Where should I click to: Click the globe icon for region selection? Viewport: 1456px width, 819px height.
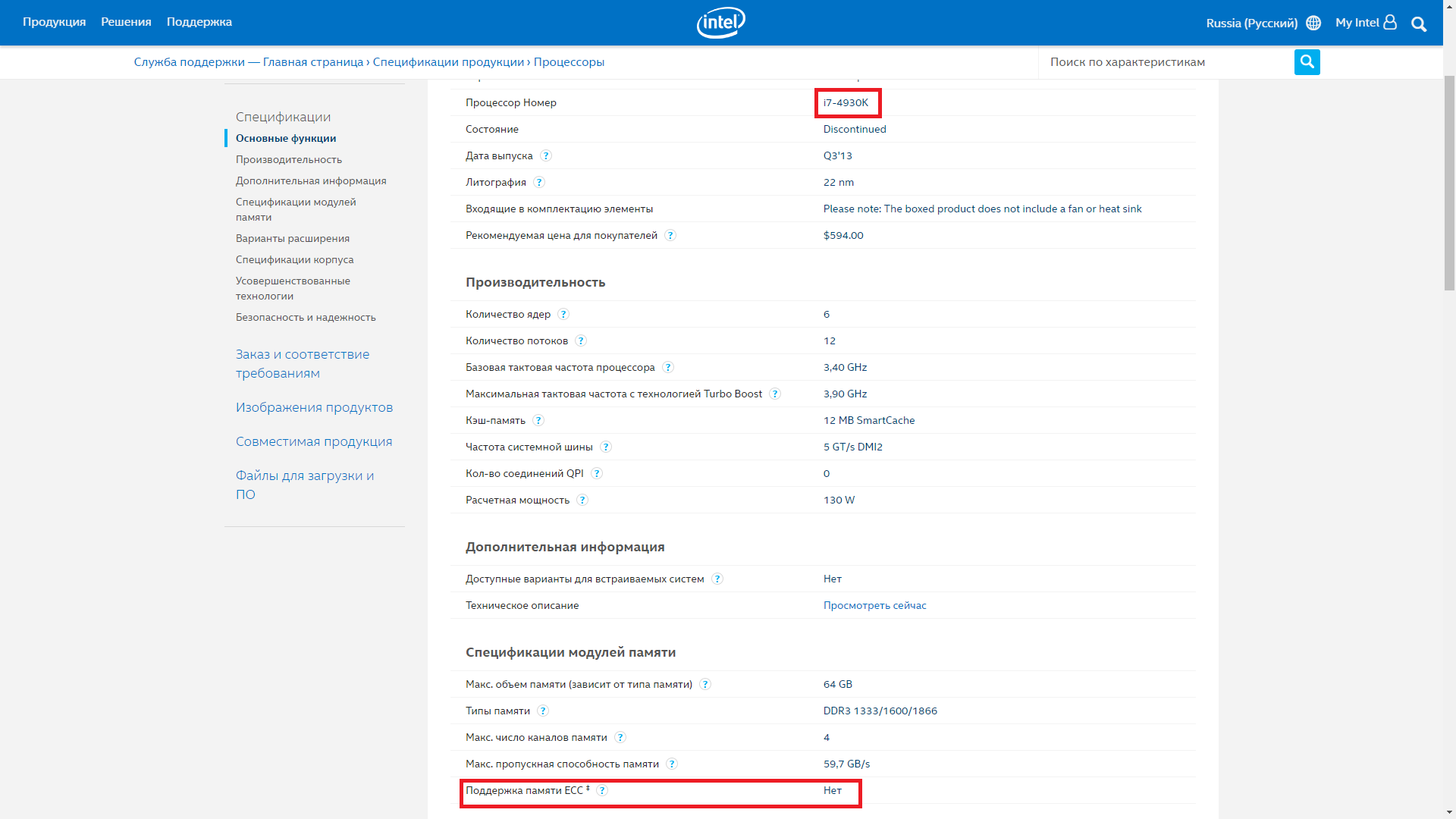pos(1313,23)
